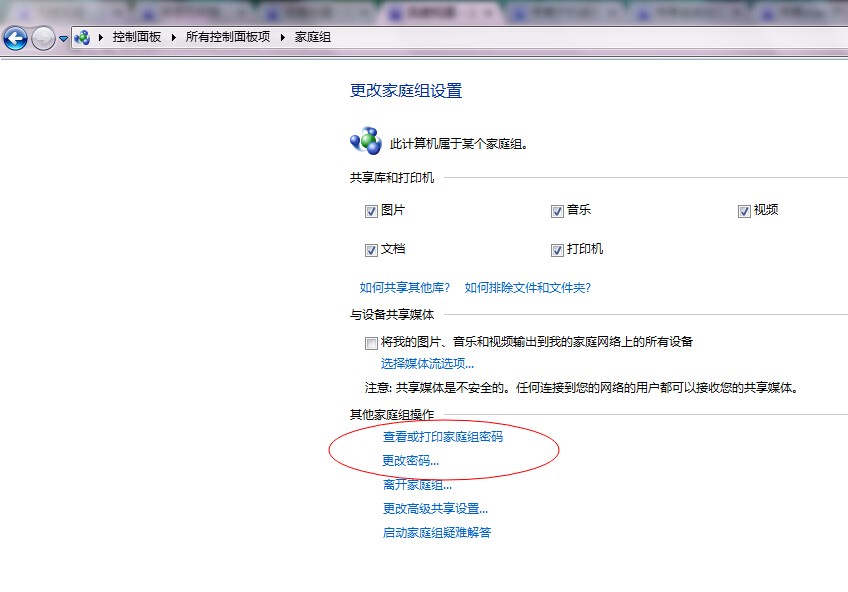Toggle the 打印机 sharing checkbox
The height and width of the screenshot is (592, 848).
tap(557, 250)
